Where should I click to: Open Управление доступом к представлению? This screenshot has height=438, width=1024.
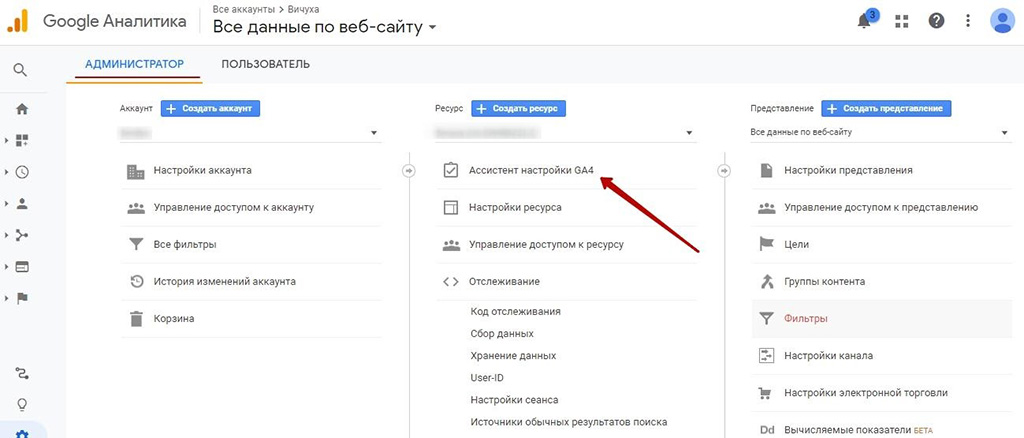click(881, 208)
